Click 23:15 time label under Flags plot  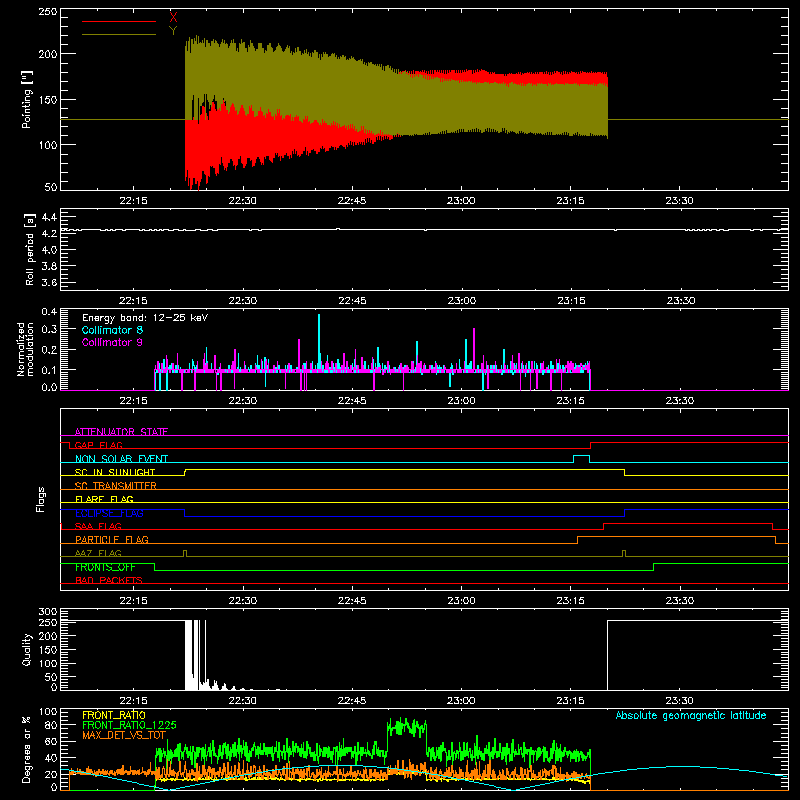tap(570, 601)
